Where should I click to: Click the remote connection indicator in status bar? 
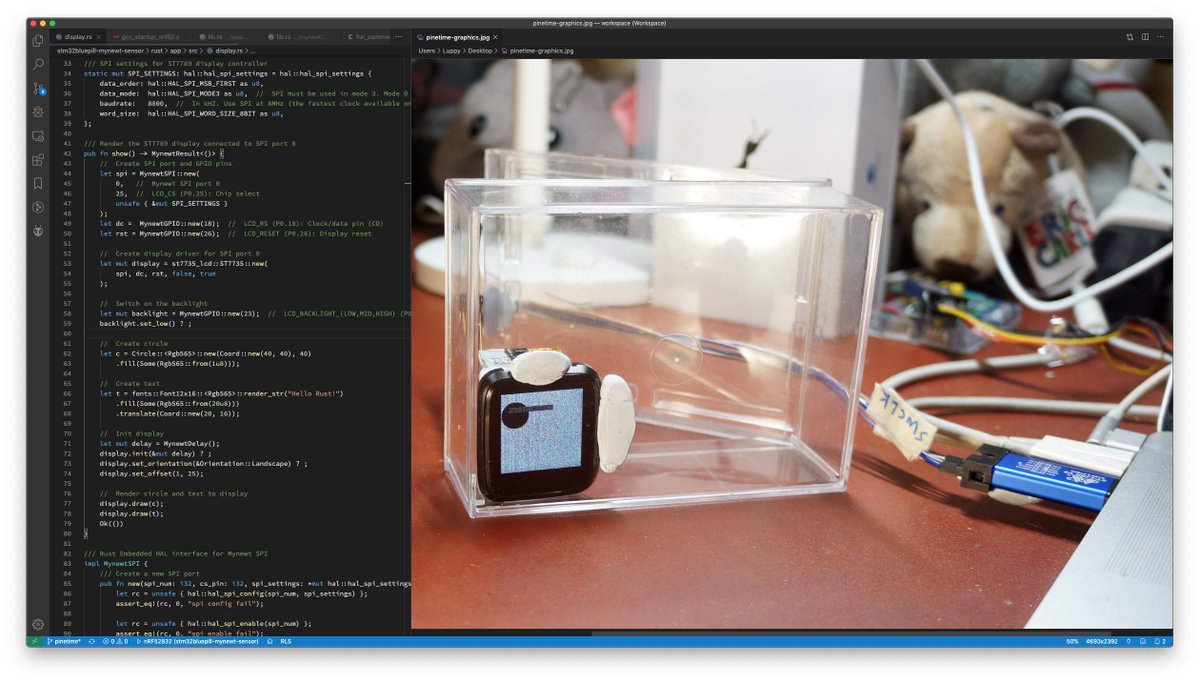[x=35, y=643]
